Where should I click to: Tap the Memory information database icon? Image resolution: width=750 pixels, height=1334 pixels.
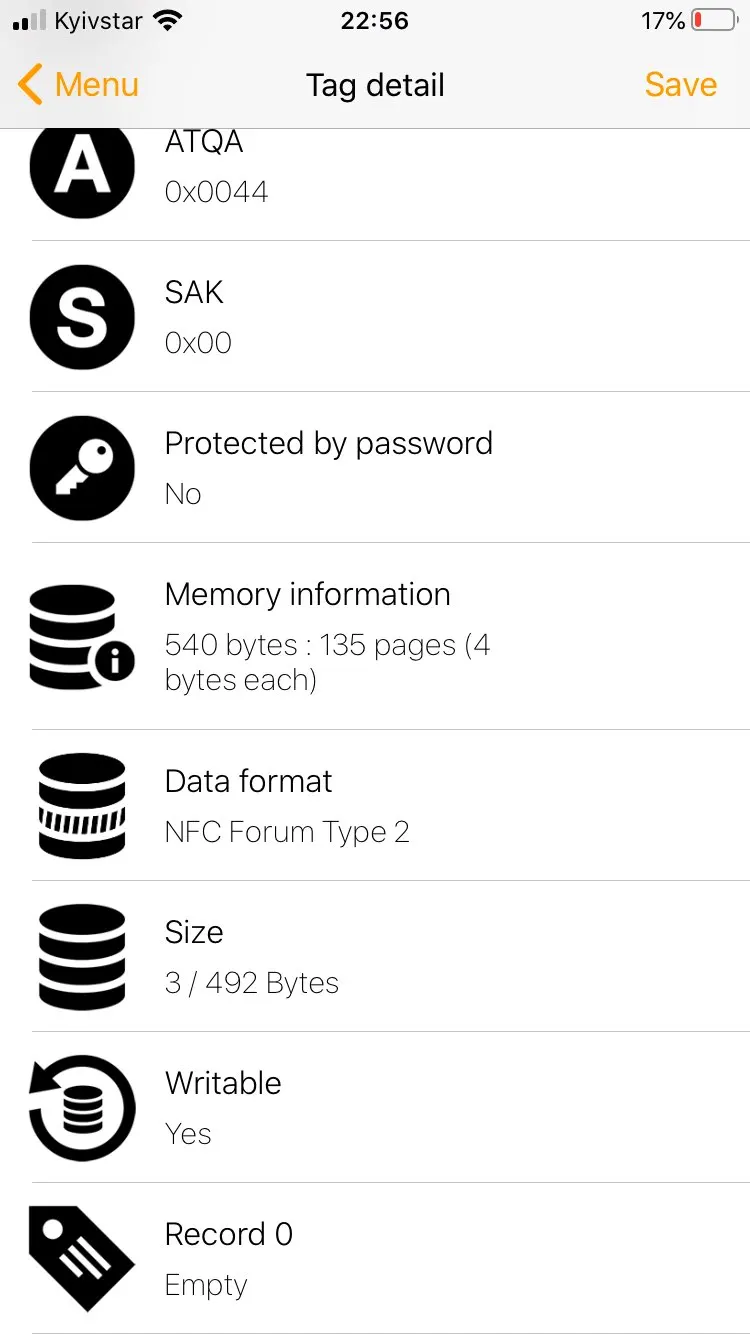click(x=82, y=637)
